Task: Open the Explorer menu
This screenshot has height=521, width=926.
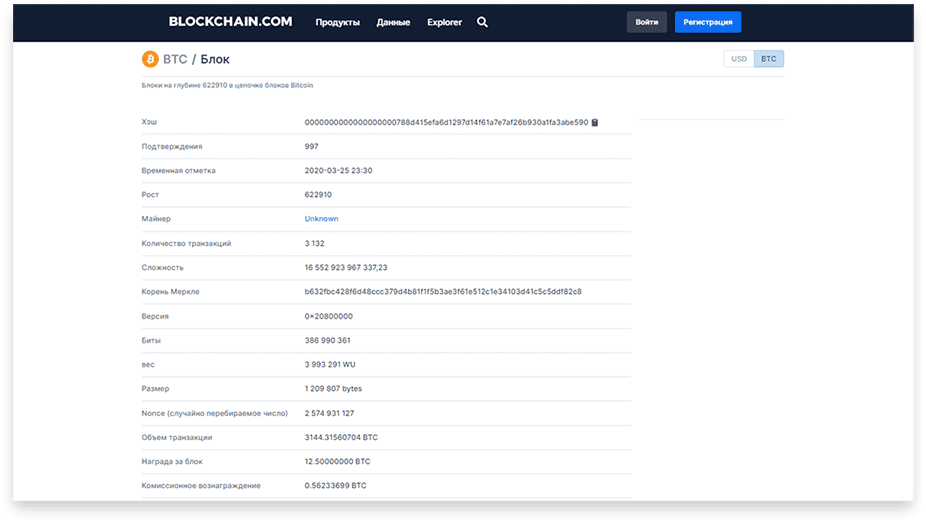Action: (445, 22)
